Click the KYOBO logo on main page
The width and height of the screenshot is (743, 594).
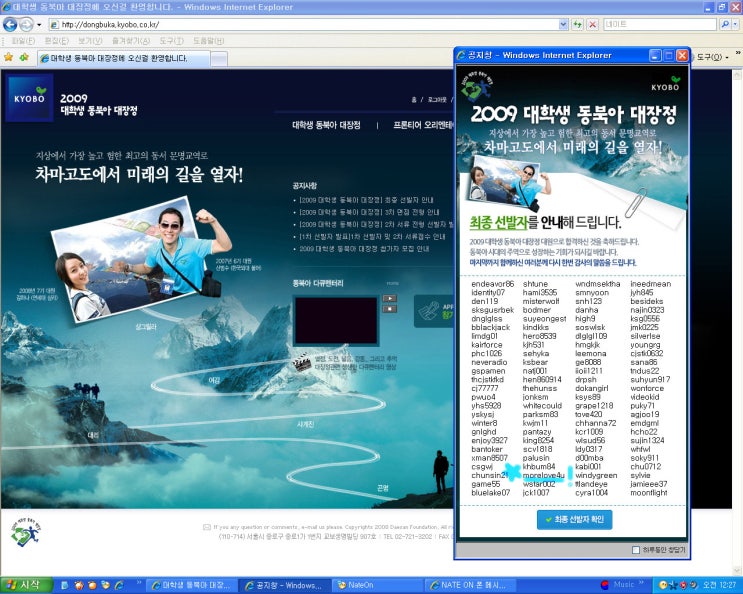pyautogui.click(x=29, y=98)
